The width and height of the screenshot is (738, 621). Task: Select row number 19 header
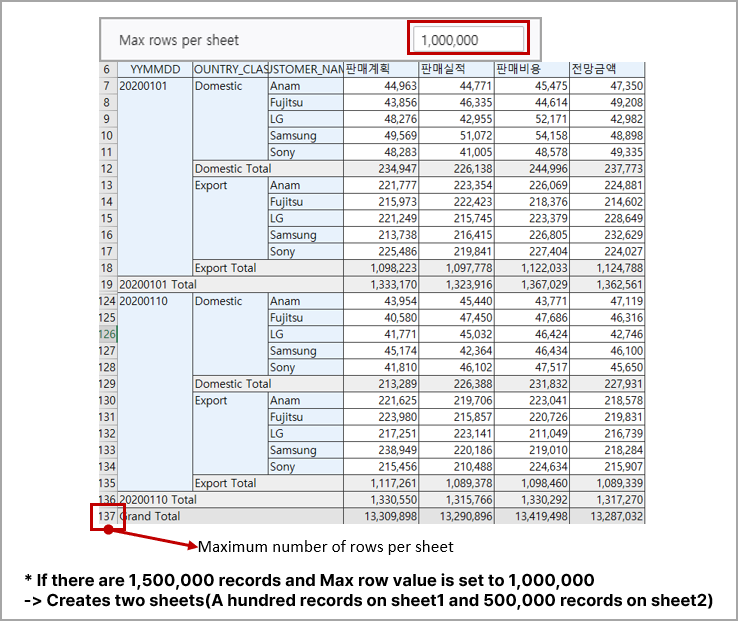pyautogui.click(x=107, y=284)
